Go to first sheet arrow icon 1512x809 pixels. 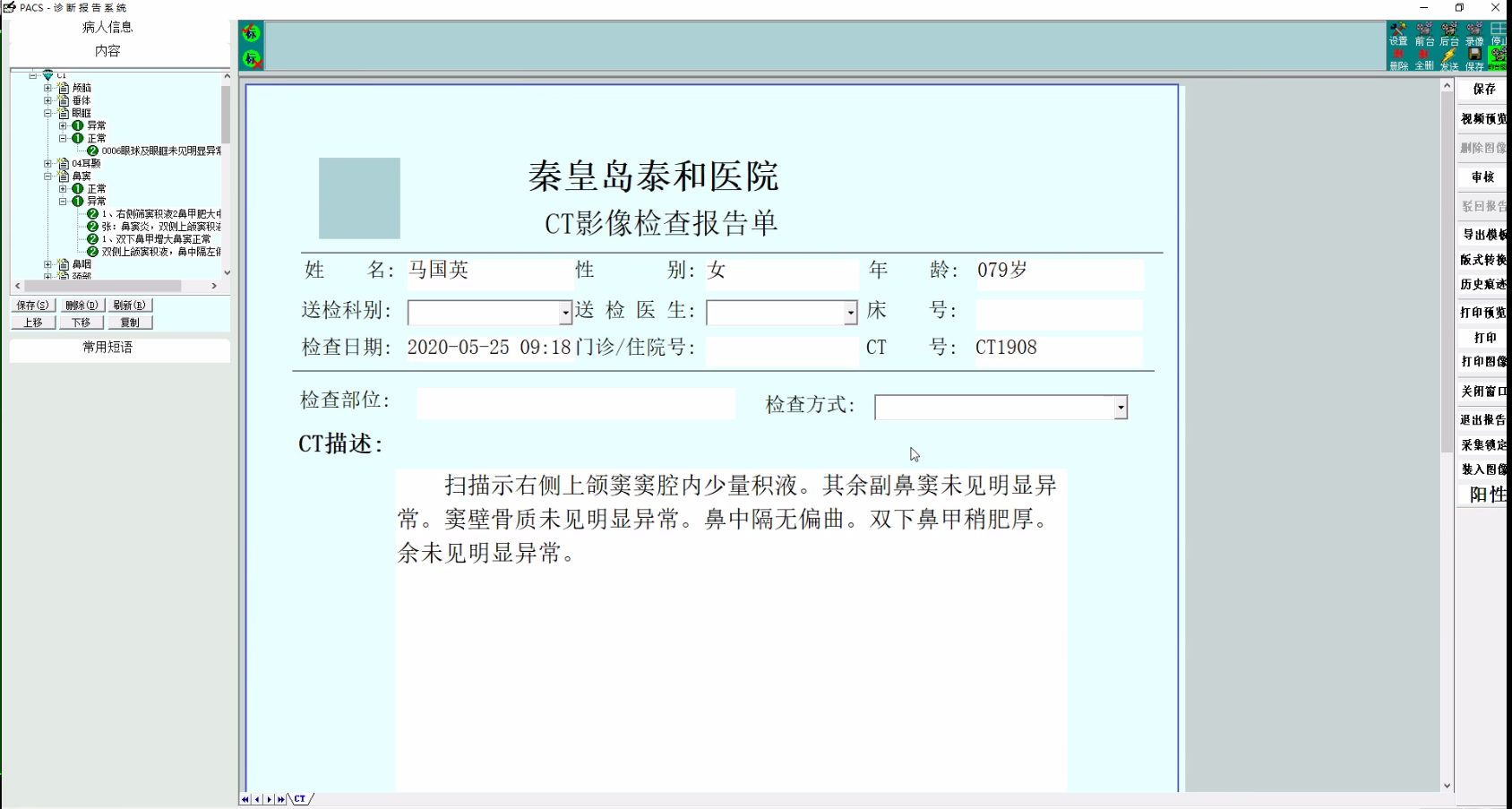click(245, 799)
